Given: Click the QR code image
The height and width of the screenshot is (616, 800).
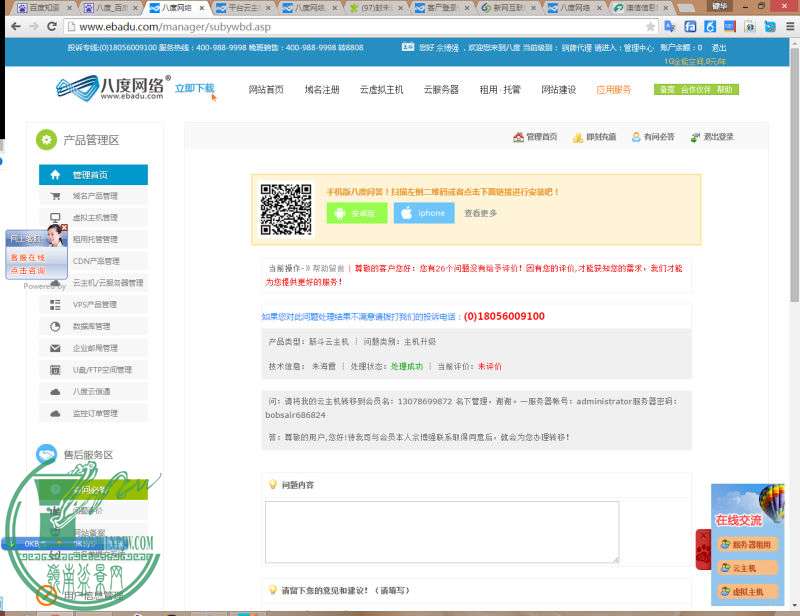Looking at the screenshot, I should (x=286, y=209).
